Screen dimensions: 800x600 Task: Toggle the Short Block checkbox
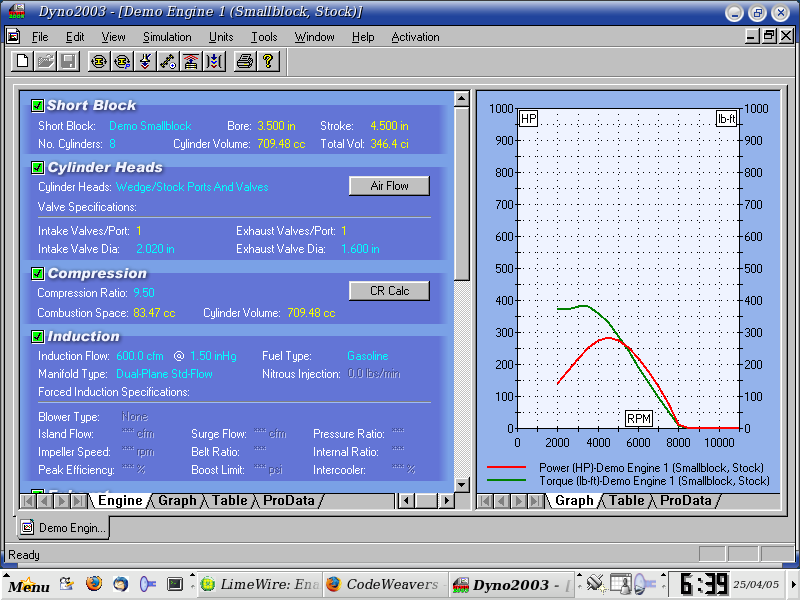tap(37, 106)
